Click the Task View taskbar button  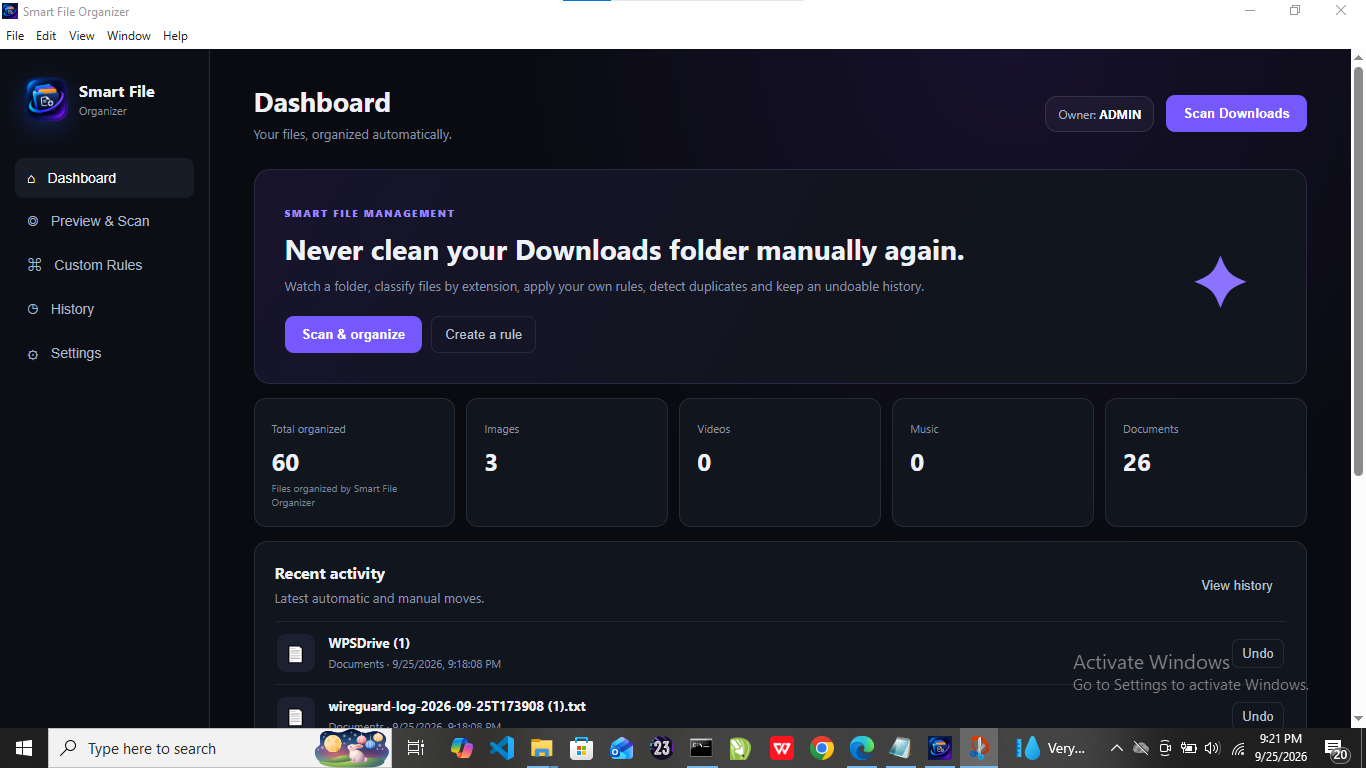point(416,748)
